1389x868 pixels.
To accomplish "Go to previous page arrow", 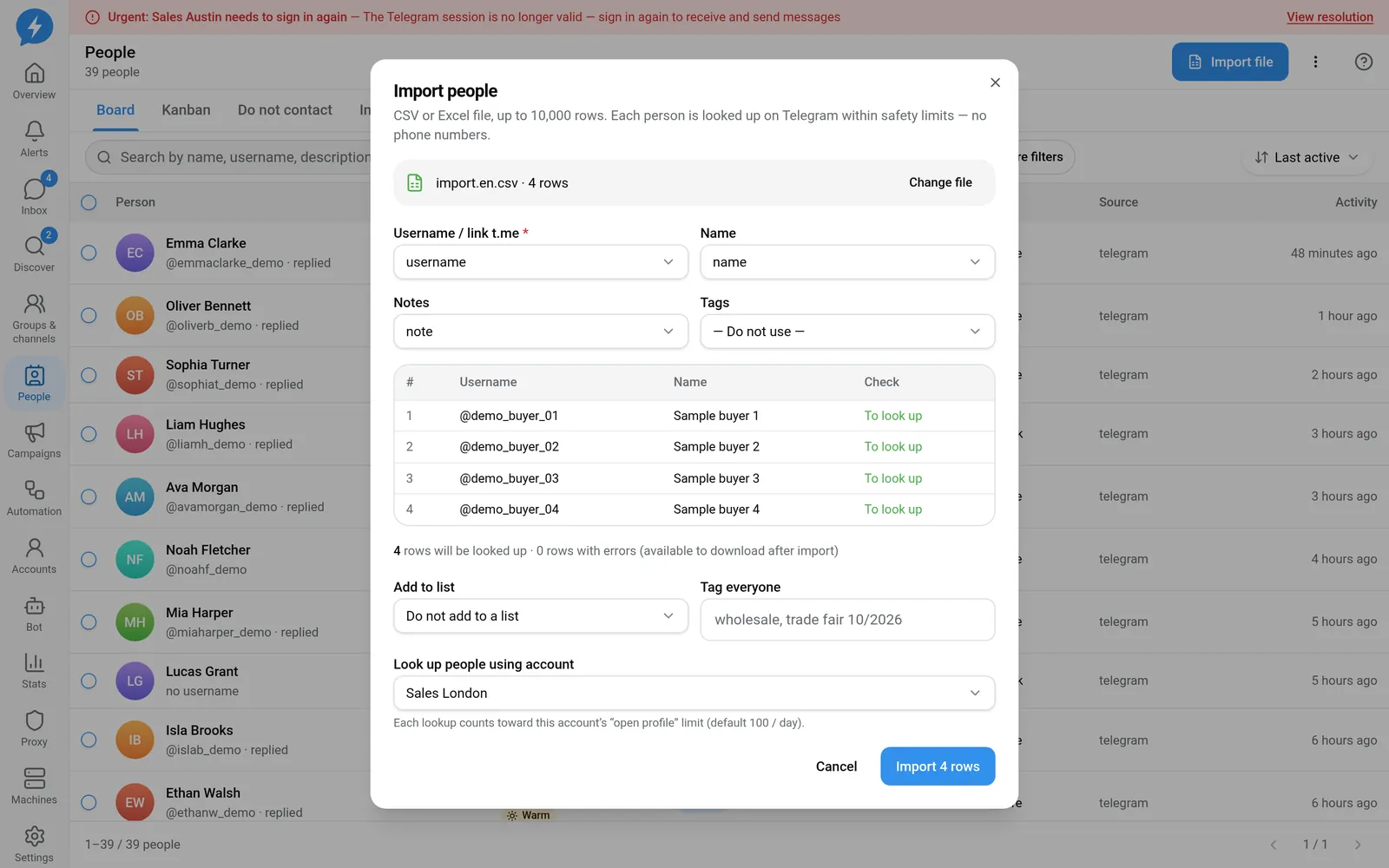I will point(1274,845).
